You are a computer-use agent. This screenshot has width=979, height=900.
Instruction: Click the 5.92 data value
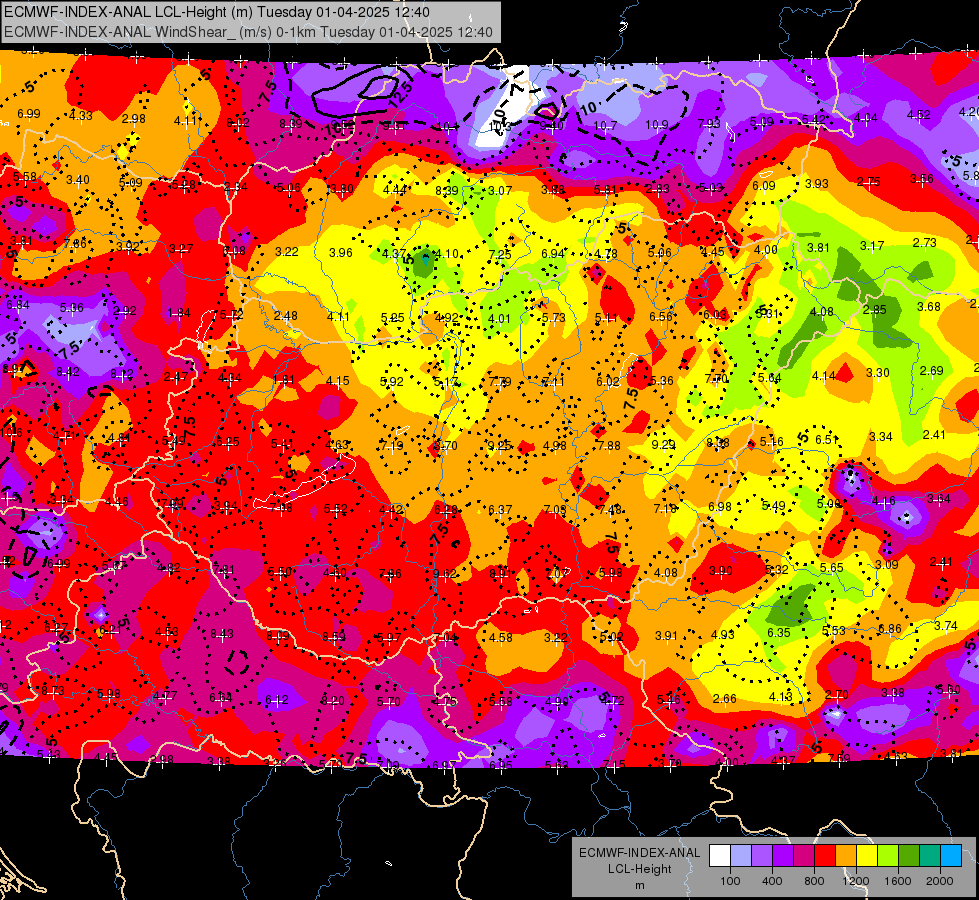[x=391, y=381]
